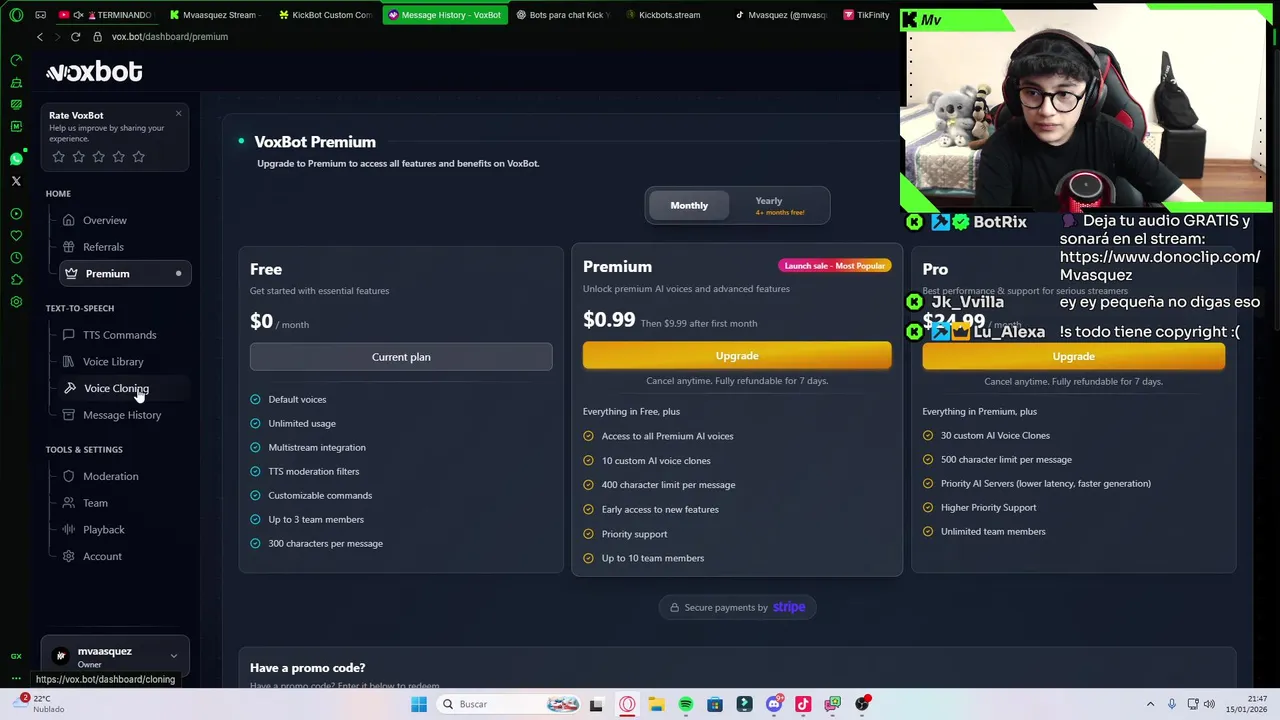Switch to the Mvaasquez Stream tab
Screen dimensions: 1280x720
point(215,15)
